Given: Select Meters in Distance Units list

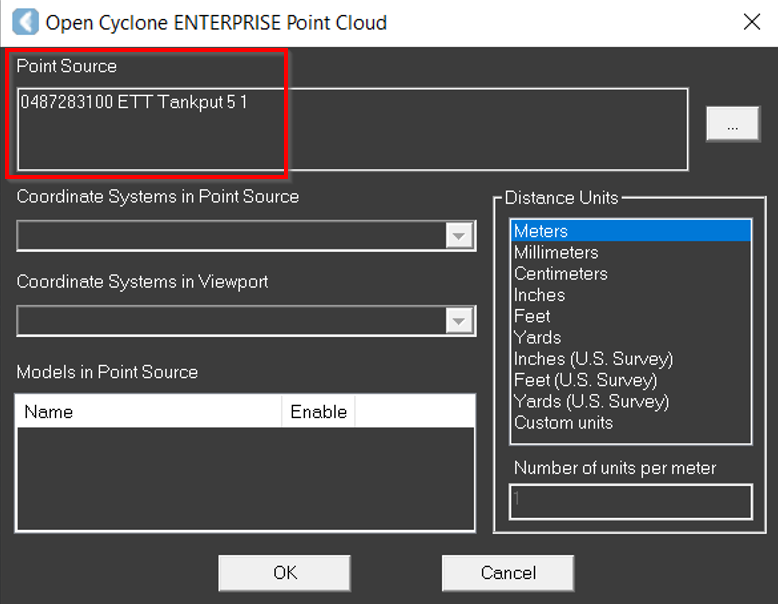Looking at the screenshot, I should tap(541, 231).
